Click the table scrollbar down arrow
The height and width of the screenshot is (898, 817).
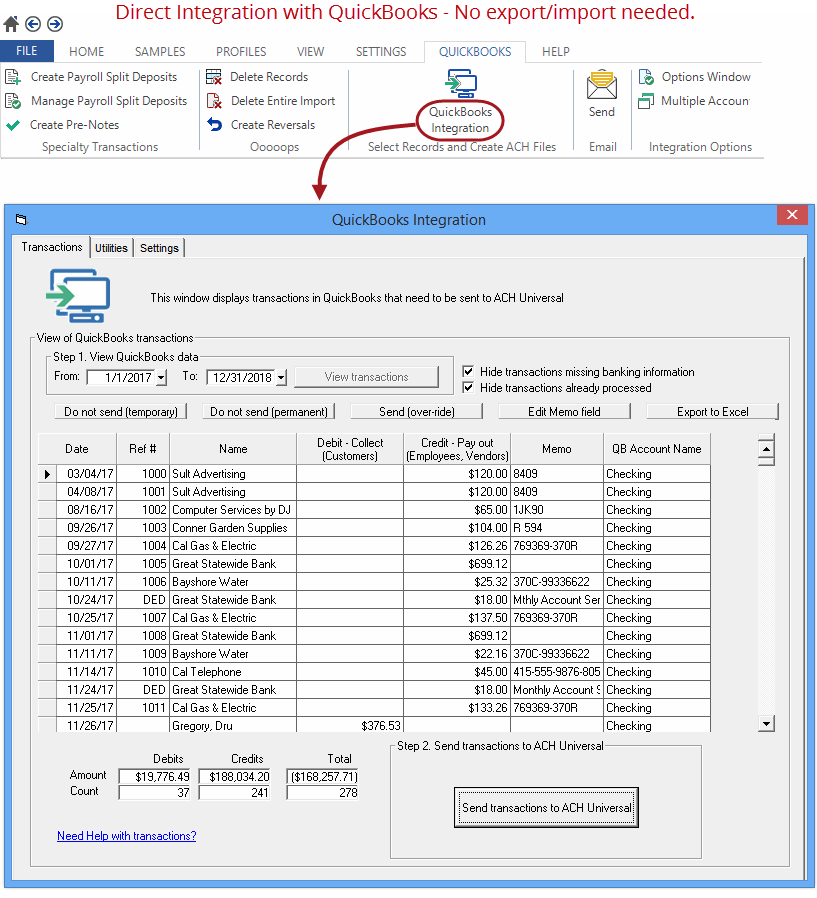766,723
